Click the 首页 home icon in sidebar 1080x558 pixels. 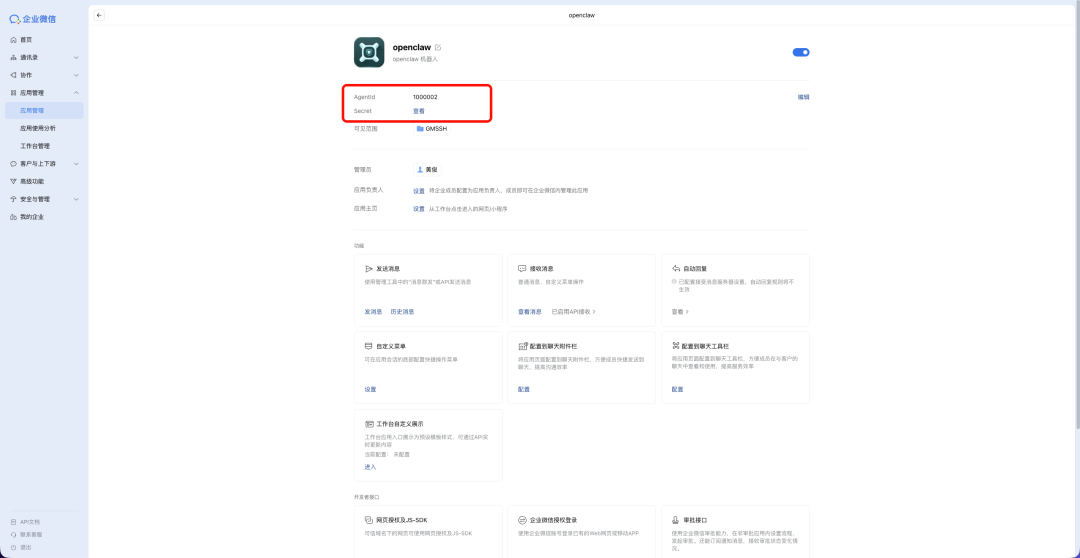tap(14, 40)
